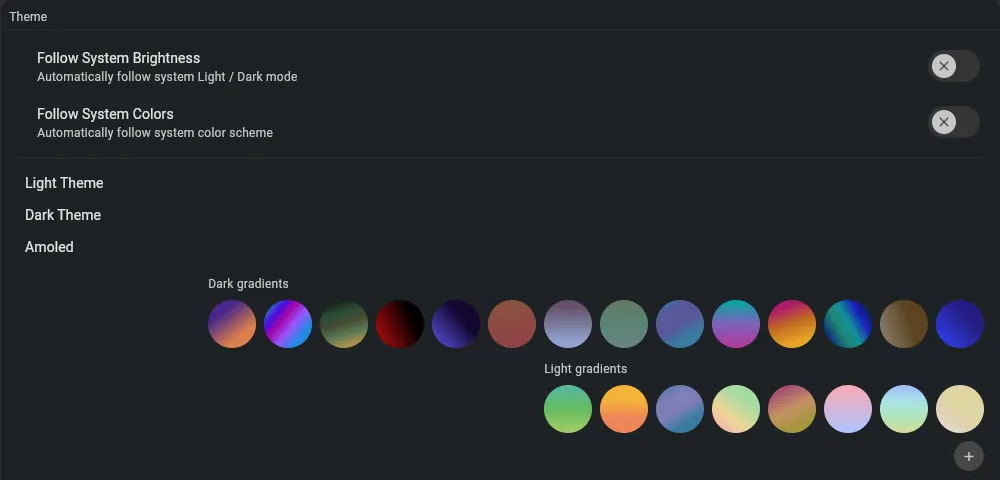Choose the teal-blue striped dark gradient swatch

pos(848,324)
